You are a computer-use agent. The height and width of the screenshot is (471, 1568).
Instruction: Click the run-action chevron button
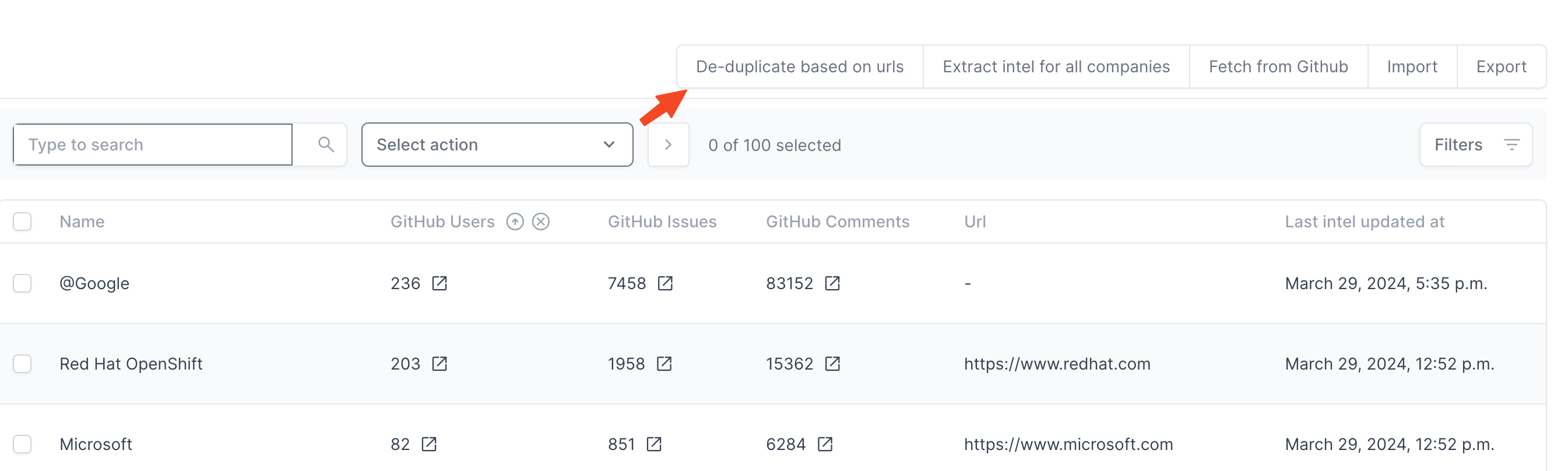point(668,144)
